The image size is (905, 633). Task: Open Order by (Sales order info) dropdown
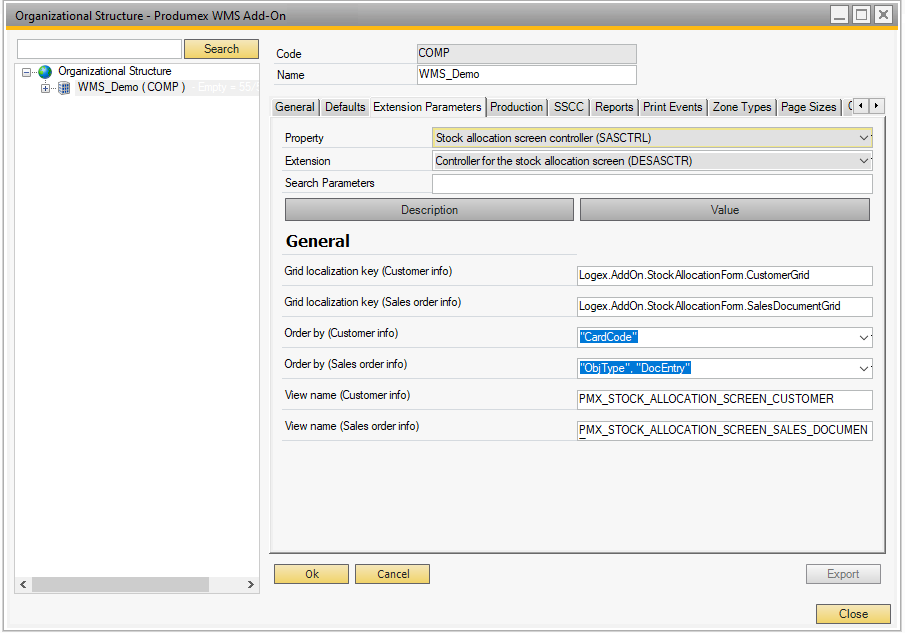[864, 369]
